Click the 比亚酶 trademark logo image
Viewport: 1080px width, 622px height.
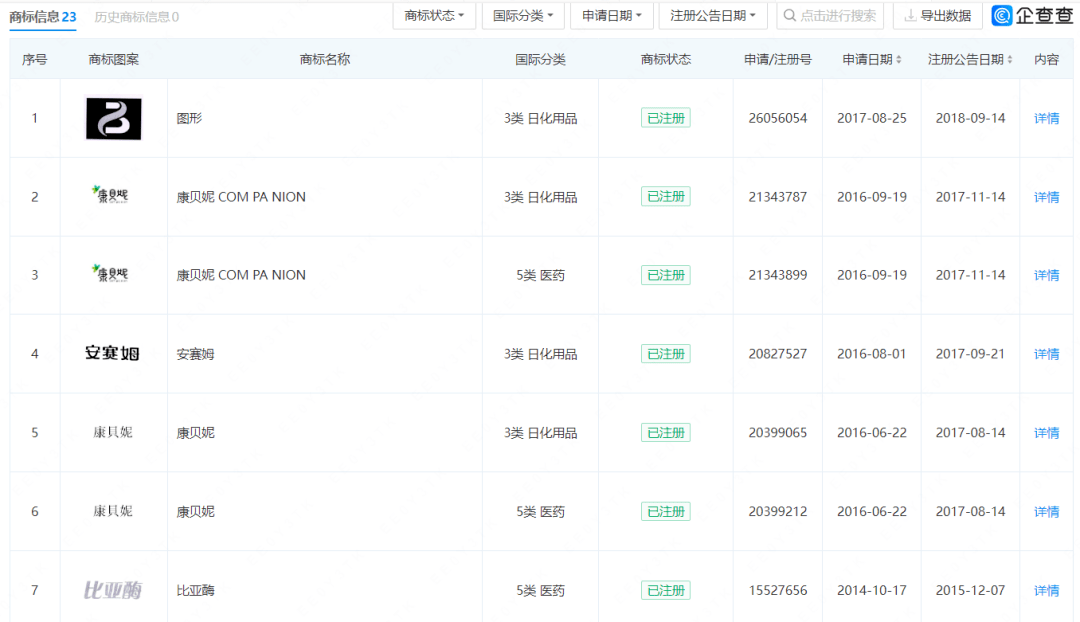113,590
